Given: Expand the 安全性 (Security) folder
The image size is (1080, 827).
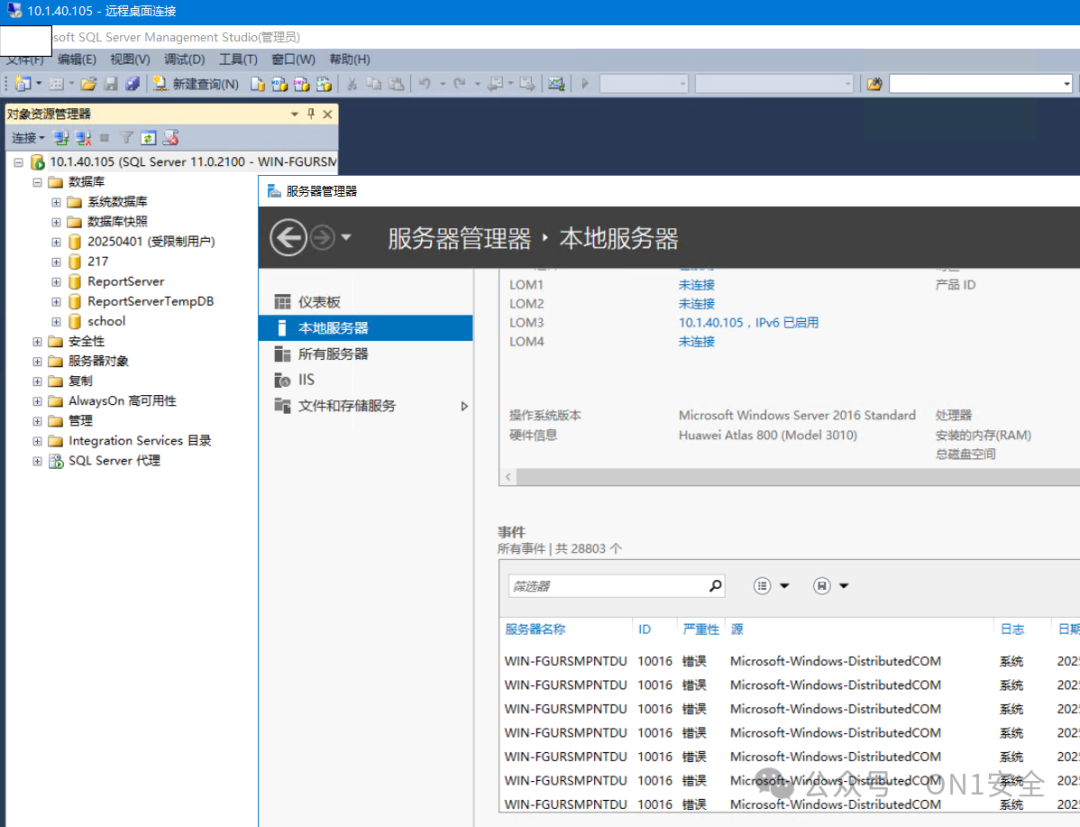Looking at the screenshot, I should (35, 341).
